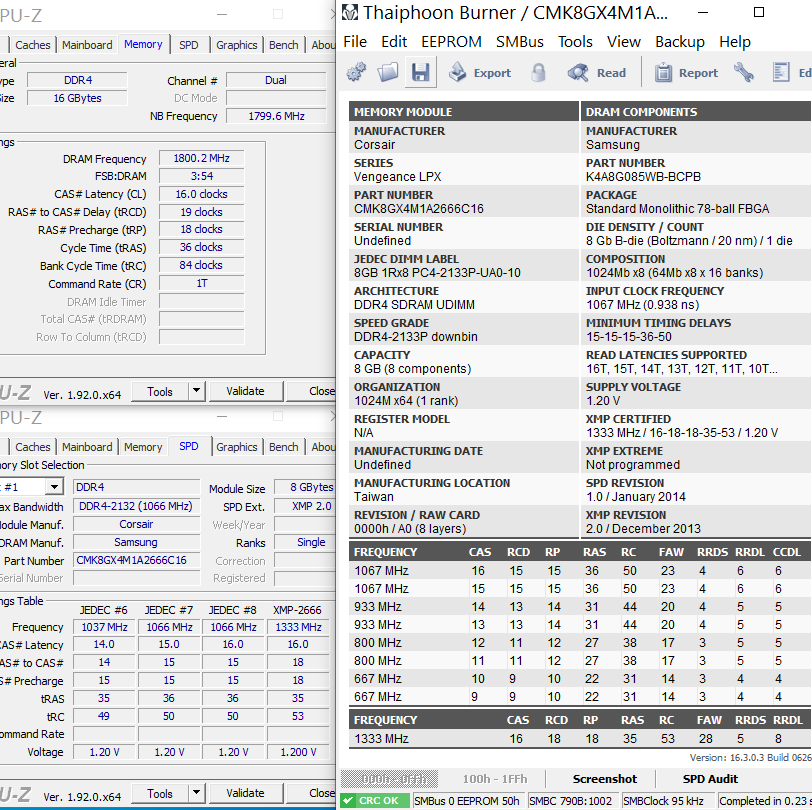Switch to Mainboard tab in upper CPU-Z window
Screen dimensions: 812x810
[x=87, y=45]
